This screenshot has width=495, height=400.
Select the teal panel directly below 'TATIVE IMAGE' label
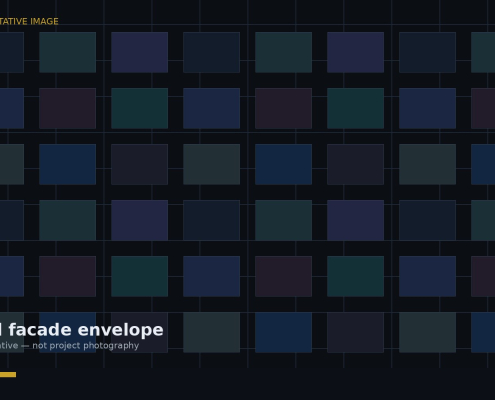(68, 52)
